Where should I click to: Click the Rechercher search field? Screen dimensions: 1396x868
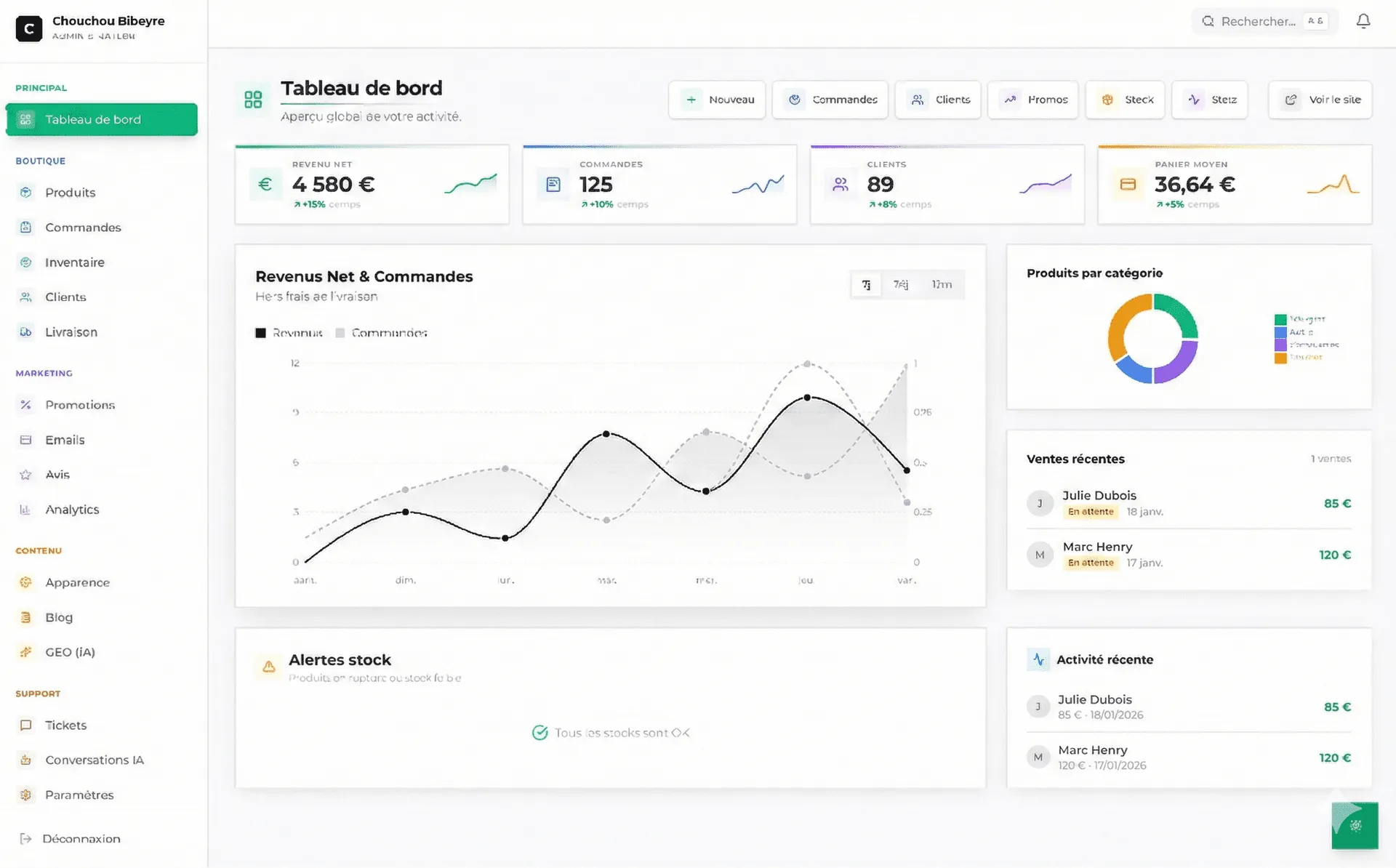(1258, 21)
